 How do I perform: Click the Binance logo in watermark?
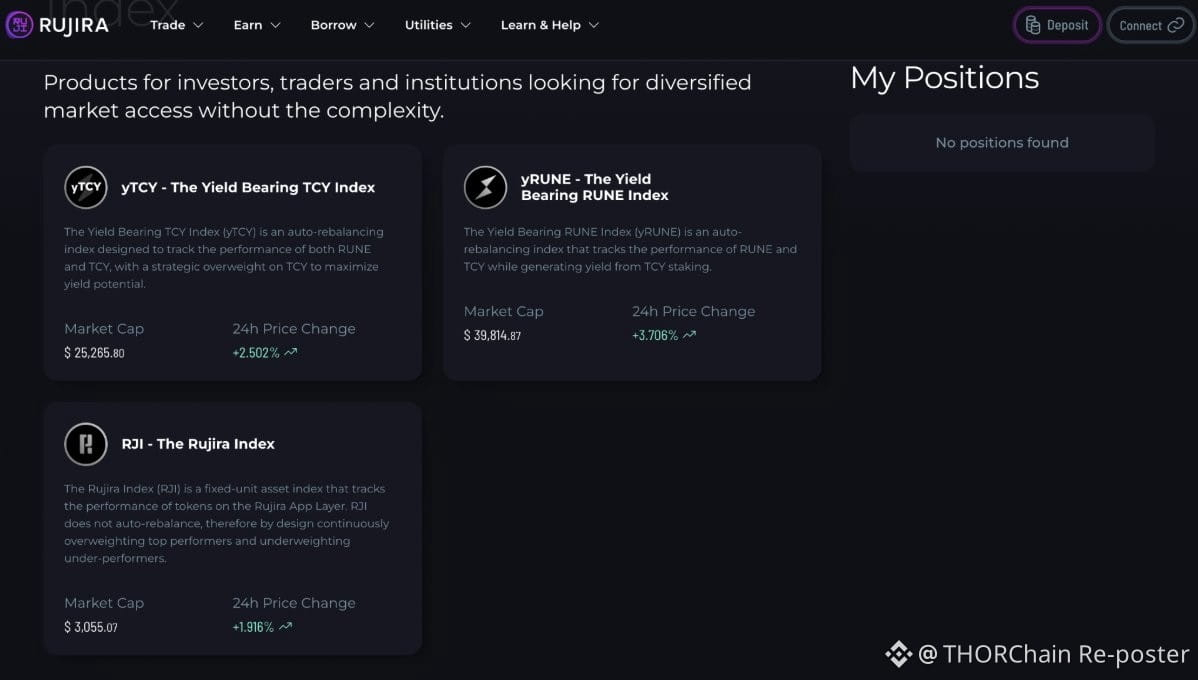coord(898,654)
